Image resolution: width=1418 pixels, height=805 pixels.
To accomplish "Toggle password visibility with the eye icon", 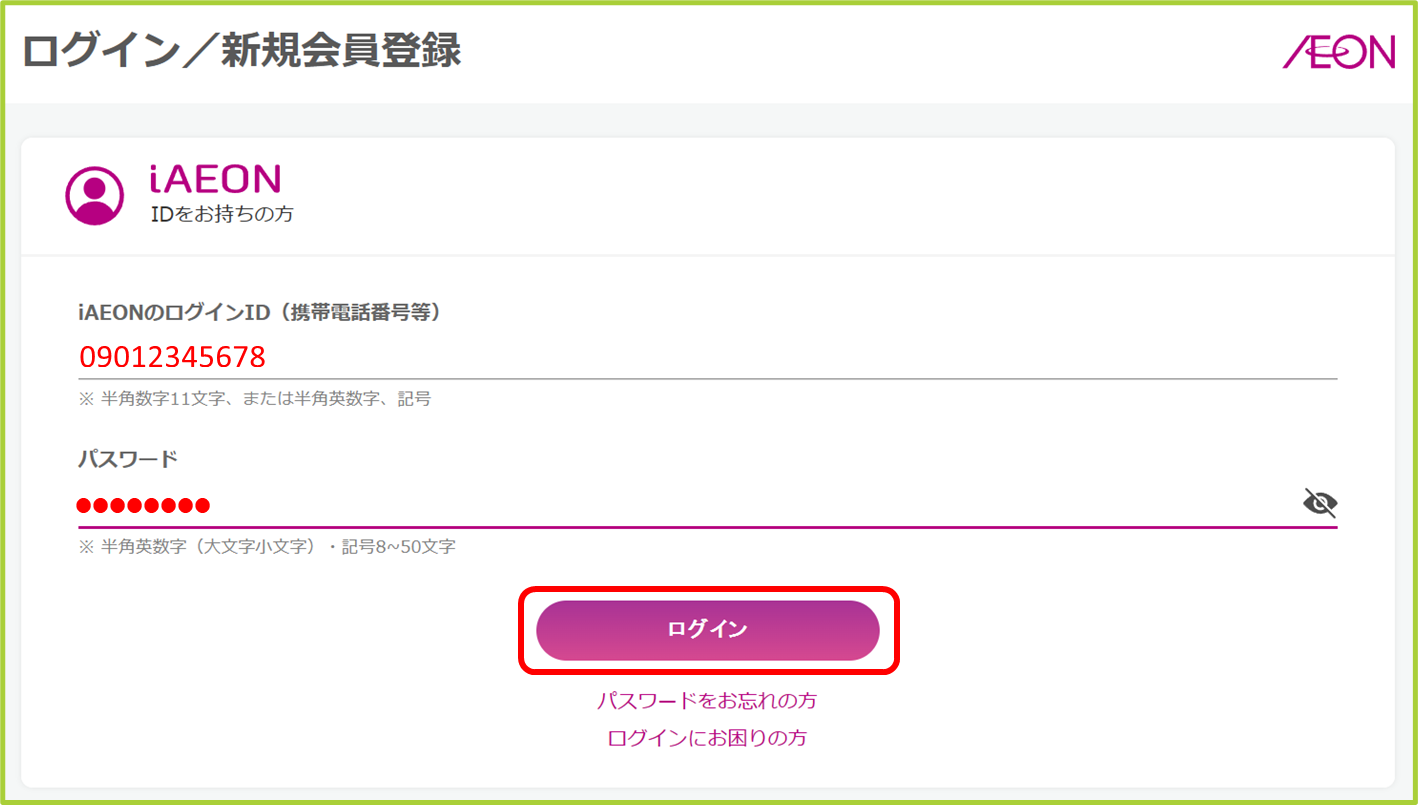I will pos(1320,502).
